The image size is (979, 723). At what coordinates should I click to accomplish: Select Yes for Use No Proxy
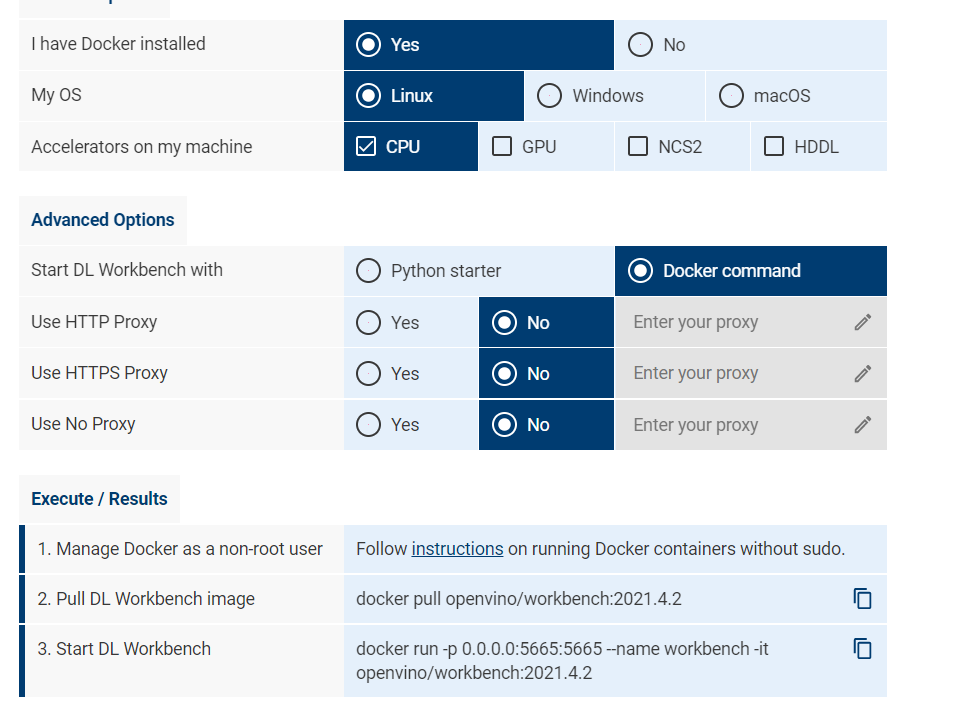pos(368,425)
